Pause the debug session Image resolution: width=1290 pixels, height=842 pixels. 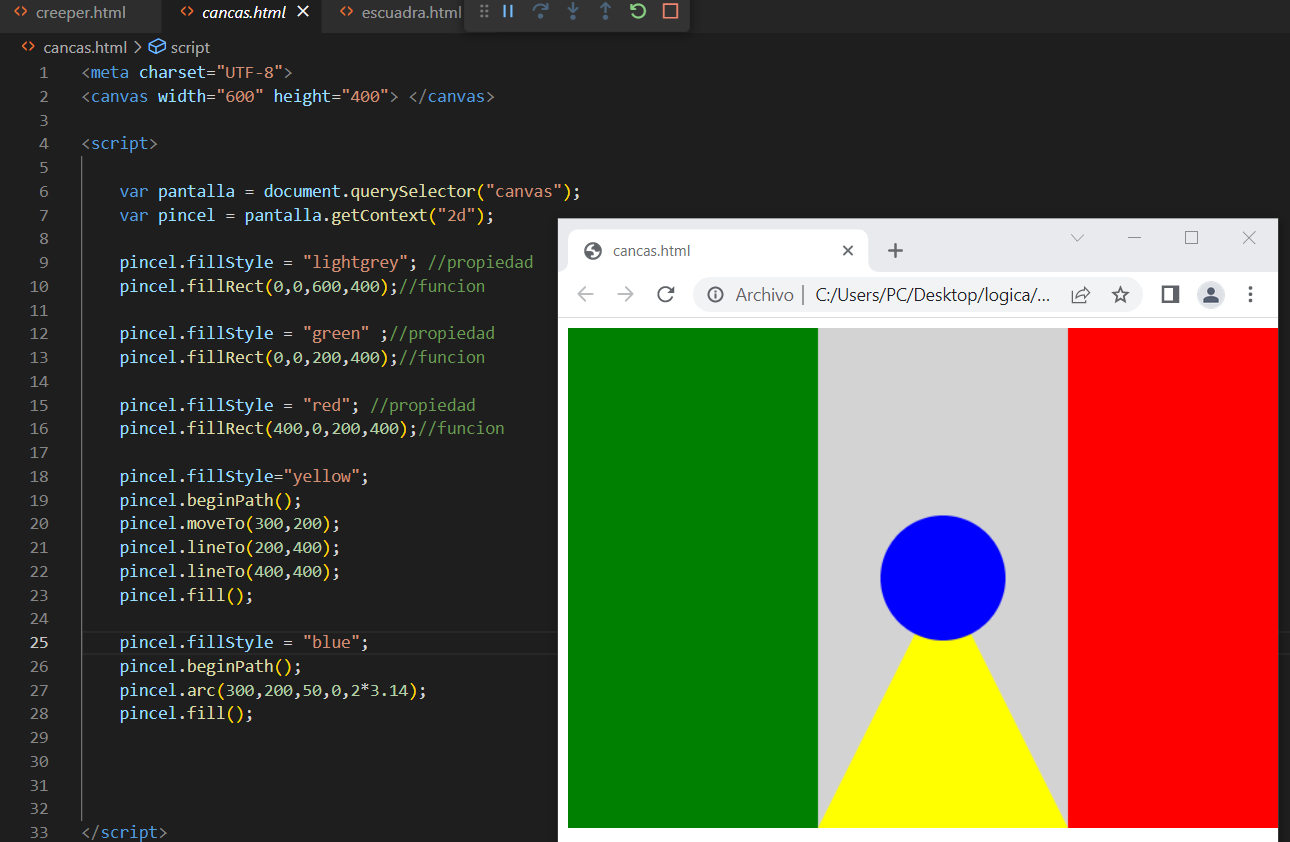(x=508, y=12)
